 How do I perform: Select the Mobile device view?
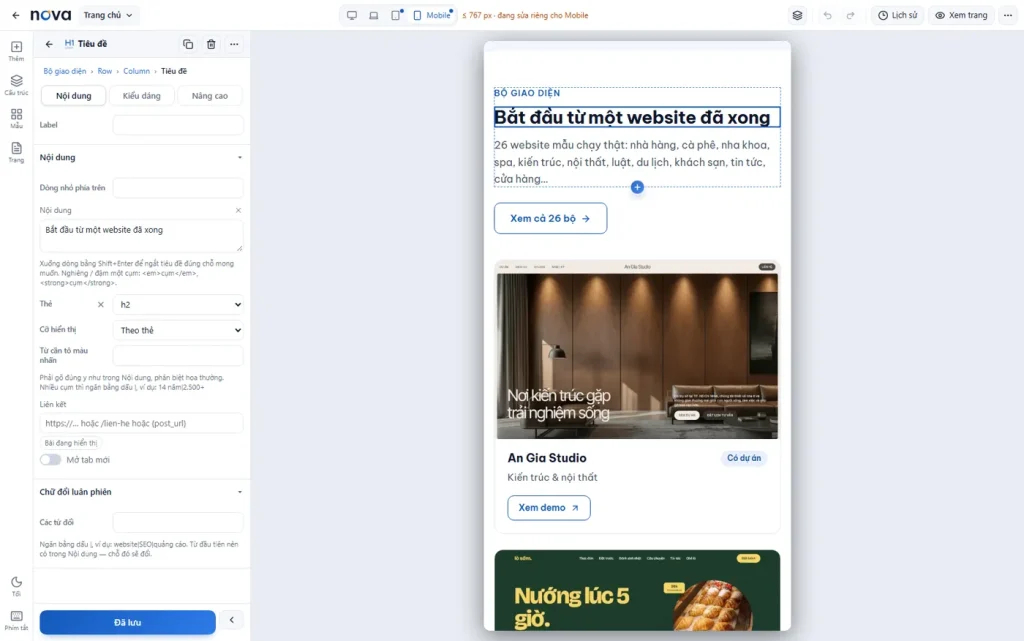tap(432, 15)
